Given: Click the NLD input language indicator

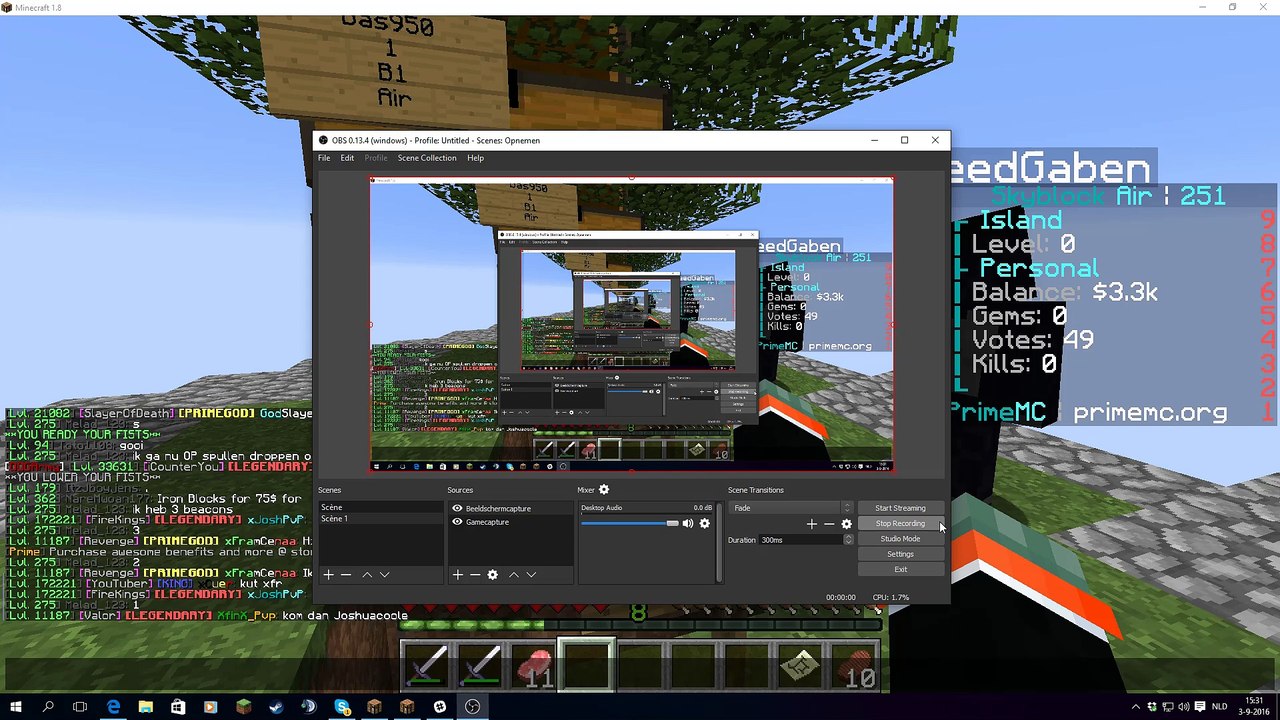Looking at the screenshot, I should 1219,707.
